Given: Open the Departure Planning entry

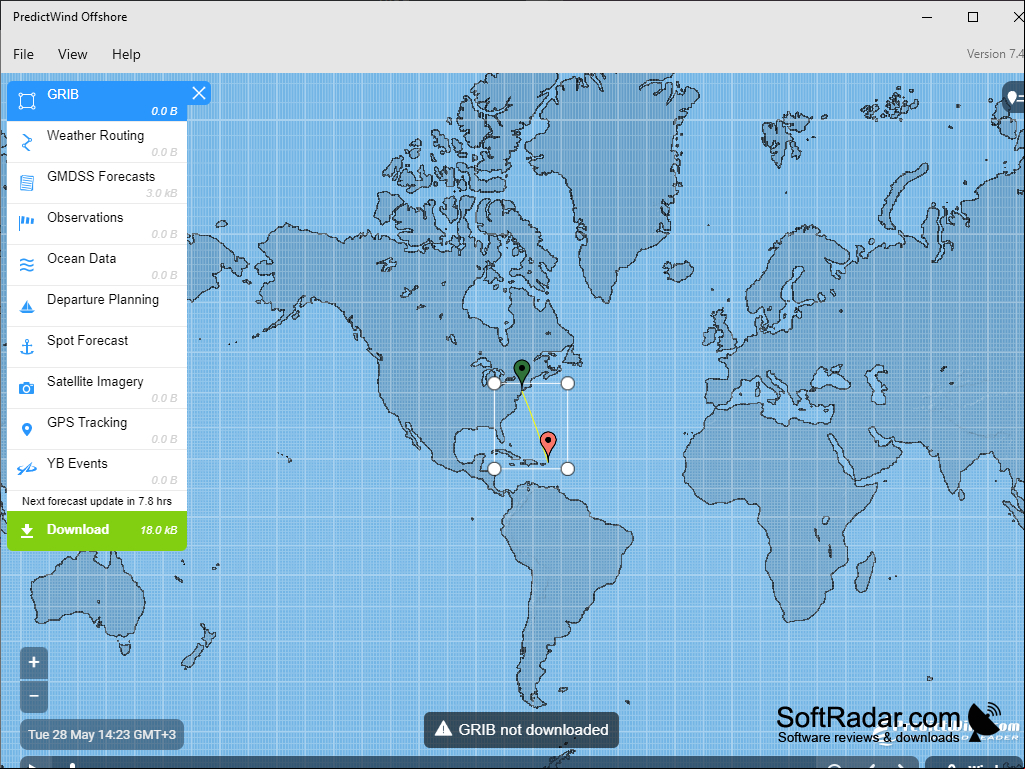Looking at the screenshot, I should (97, 306).
